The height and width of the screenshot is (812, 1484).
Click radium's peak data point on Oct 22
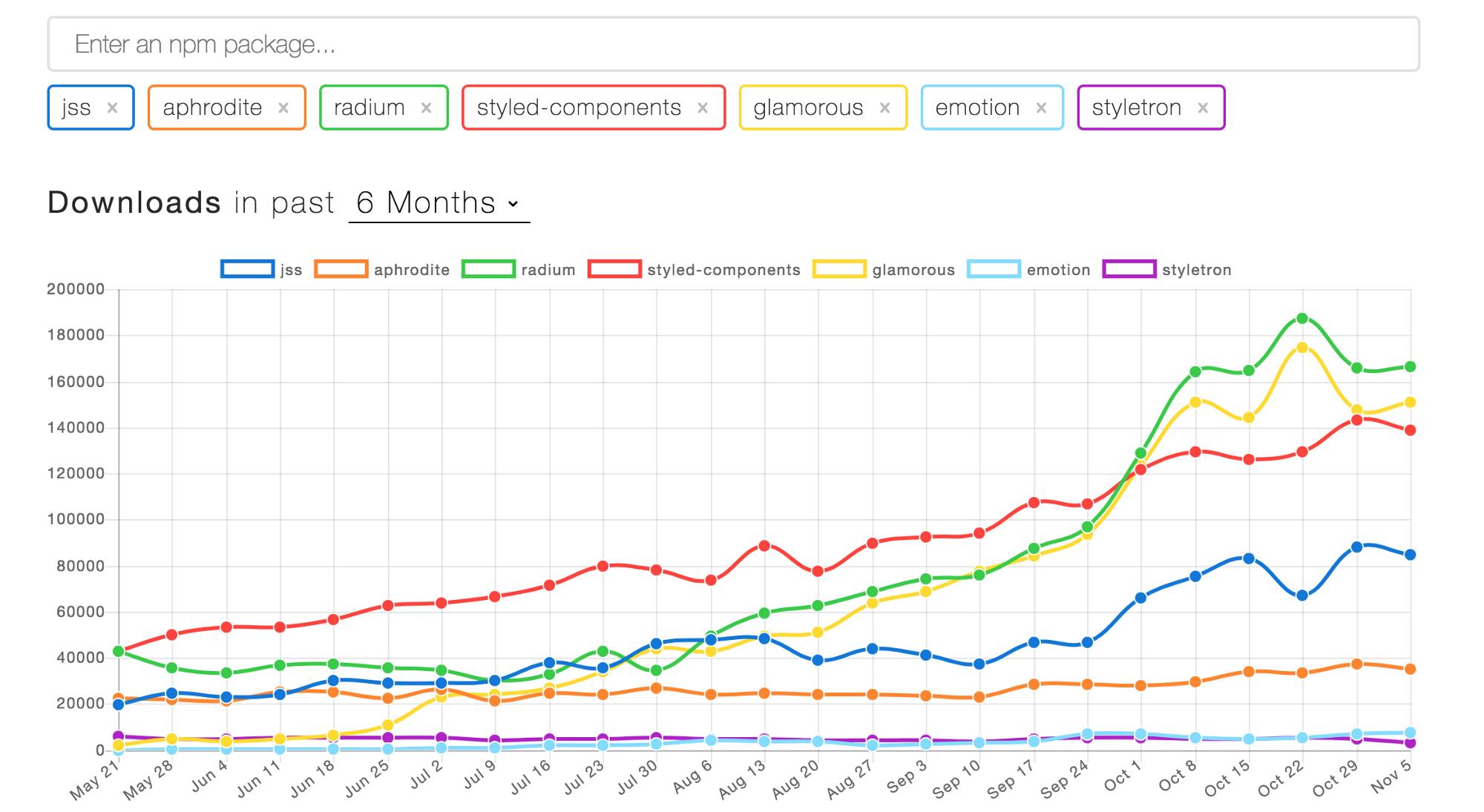[x=1302, y=318]
